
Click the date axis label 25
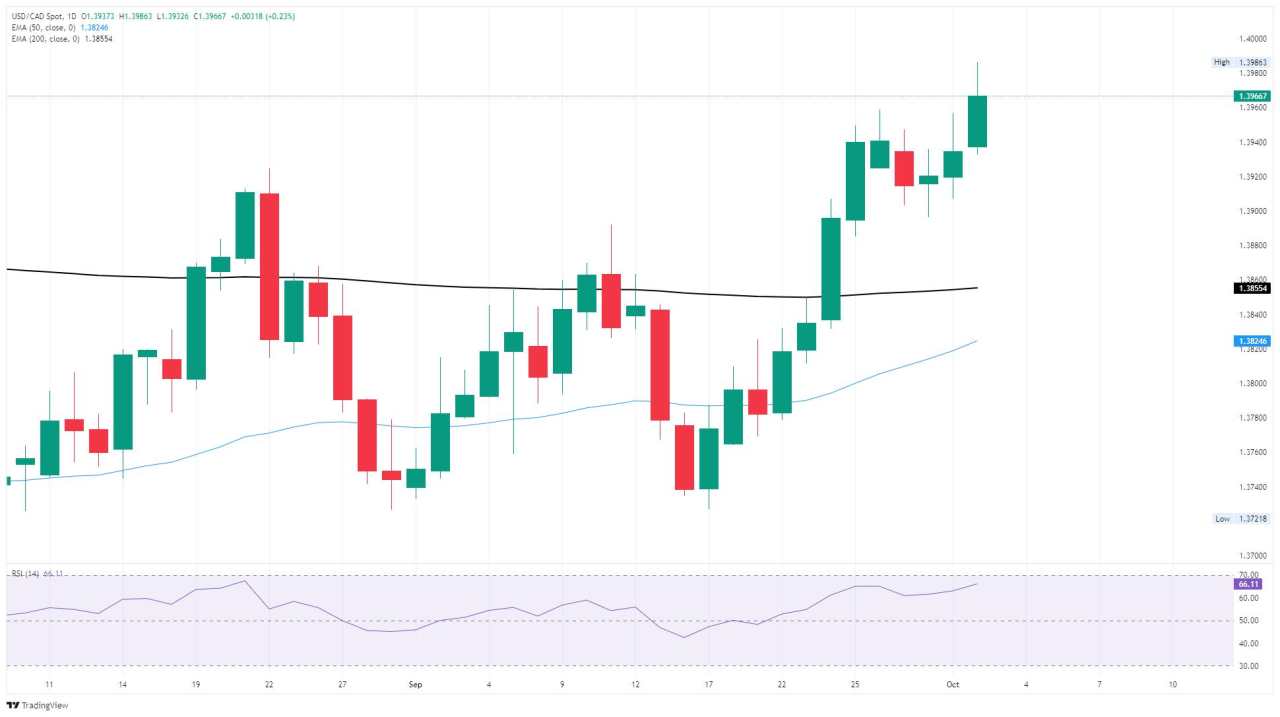pos(855,685)
